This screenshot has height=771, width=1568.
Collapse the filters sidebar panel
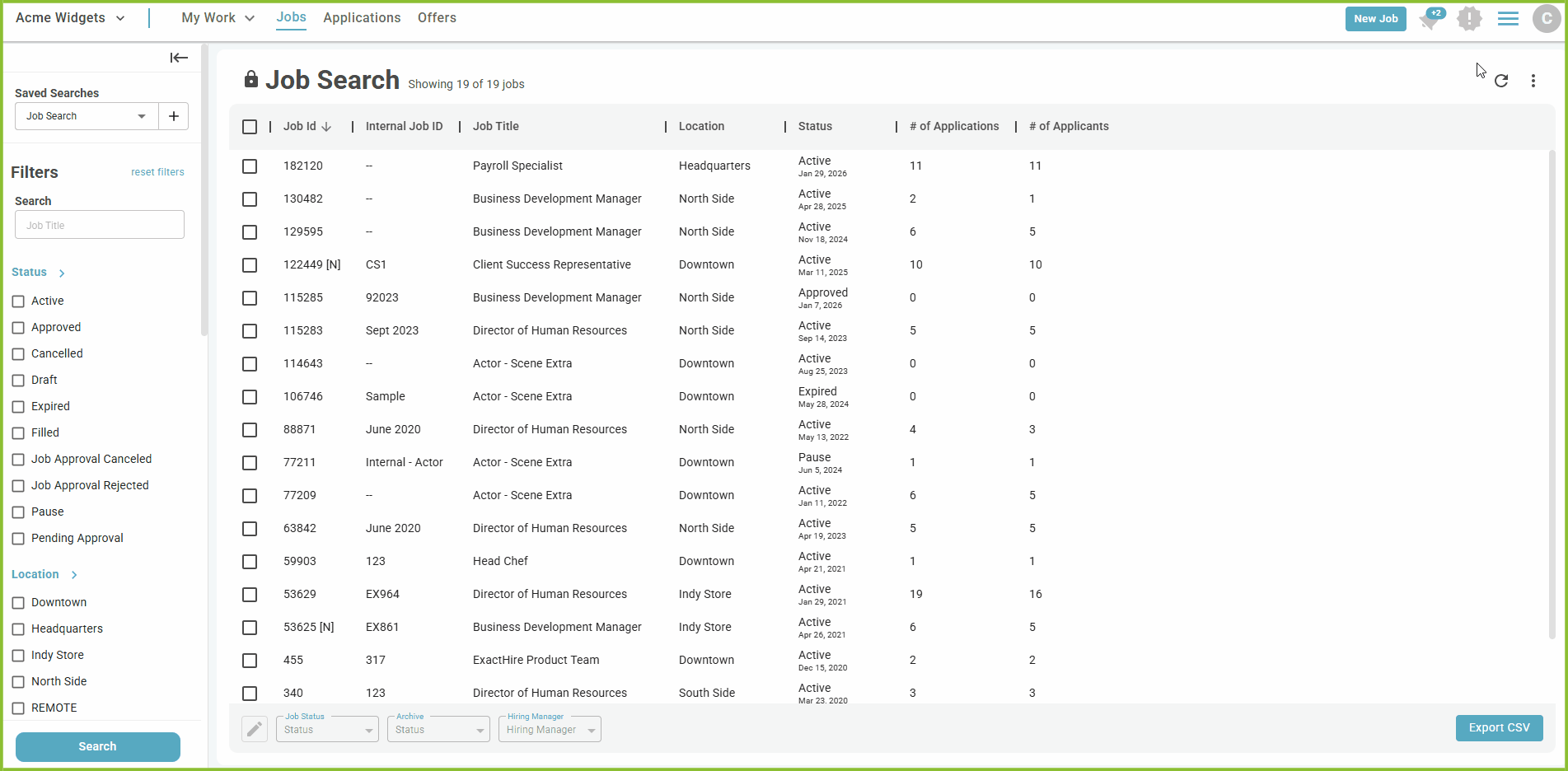[179, 58]
